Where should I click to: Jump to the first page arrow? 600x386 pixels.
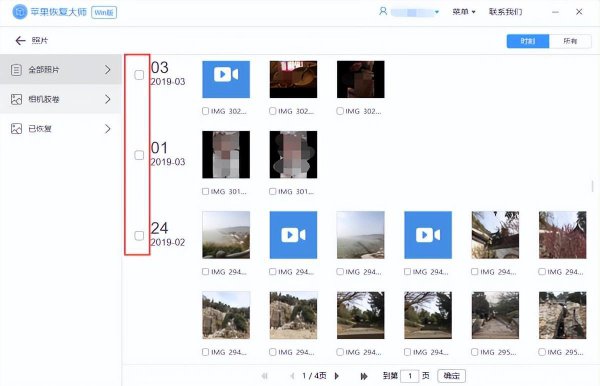264,376
